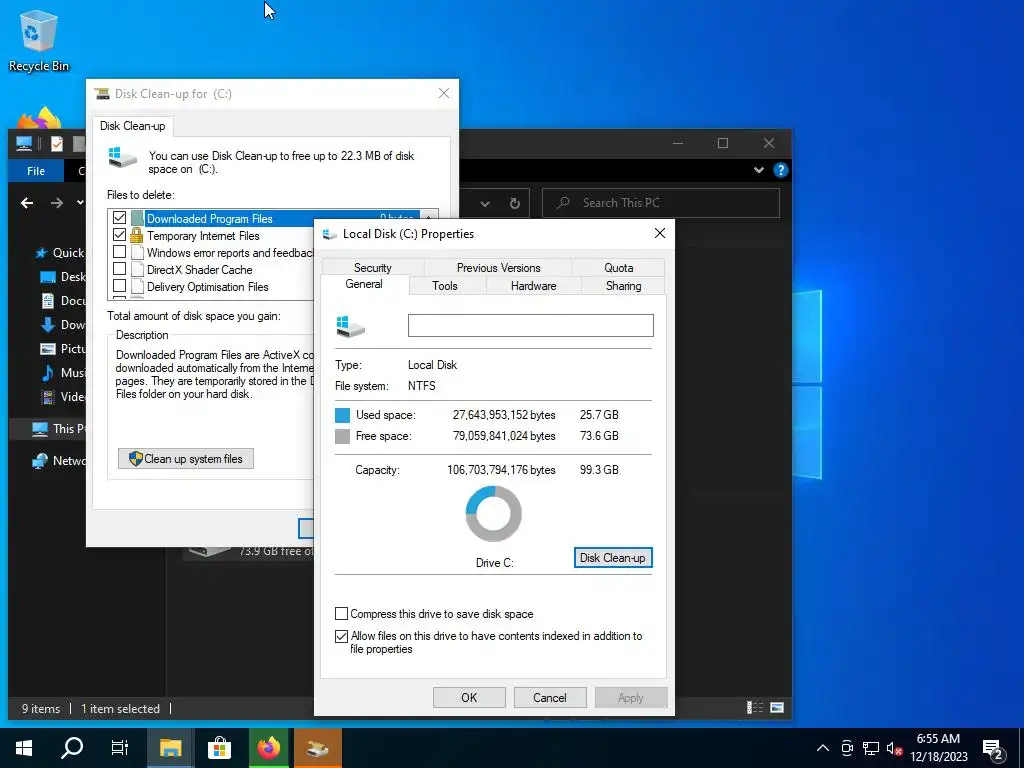Open Downloads folder in the sidebar
This screenshot has height=768, width=1024.
[x=63, y=325]
